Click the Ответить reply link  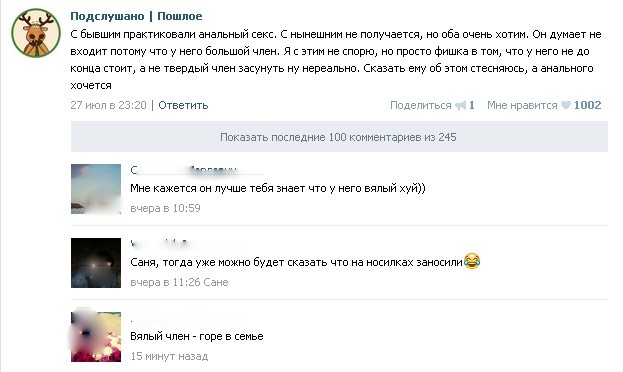pos(183,105)
